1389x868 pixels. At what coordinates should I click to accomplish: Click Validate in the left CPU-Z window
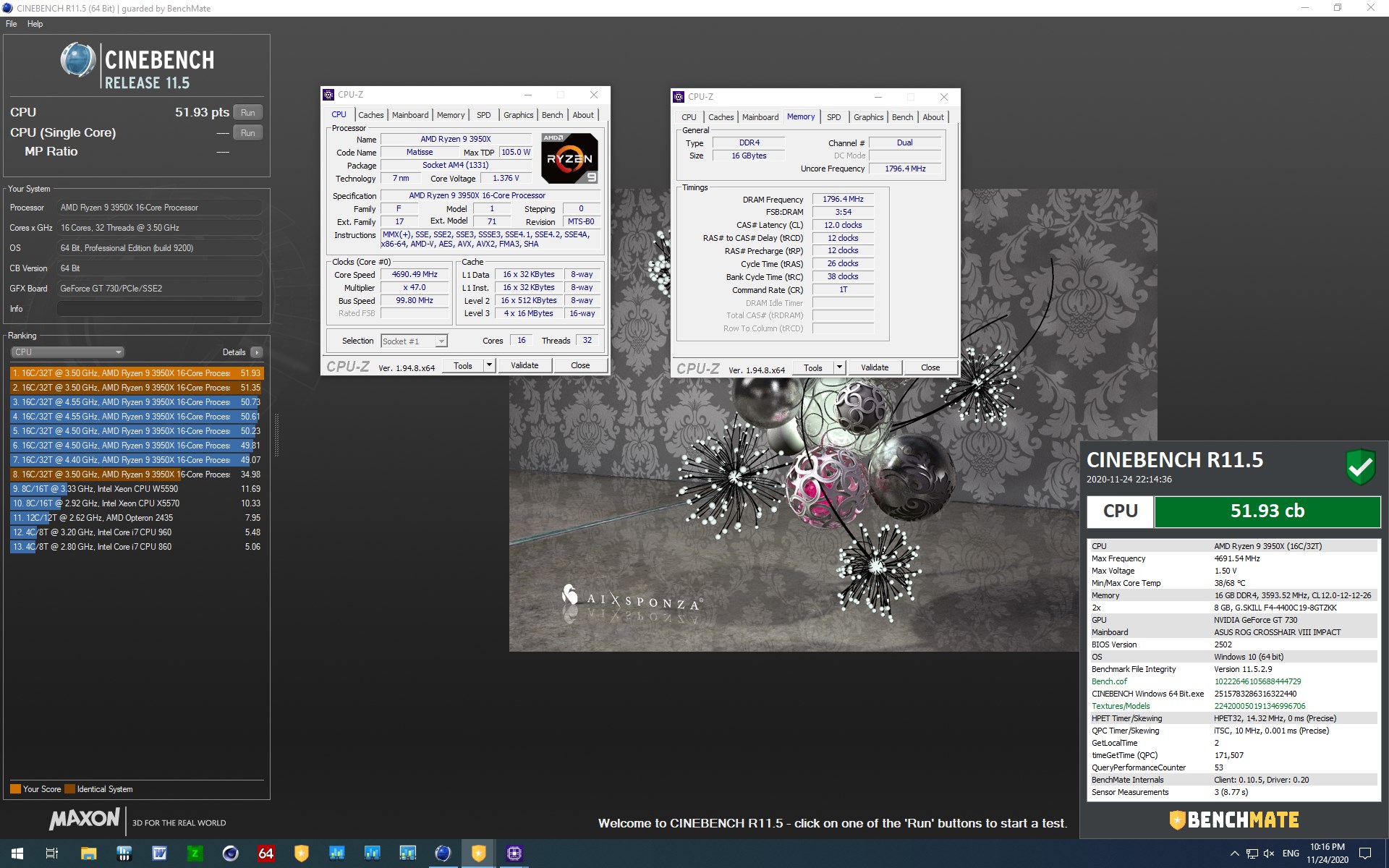tap(524, 365)
